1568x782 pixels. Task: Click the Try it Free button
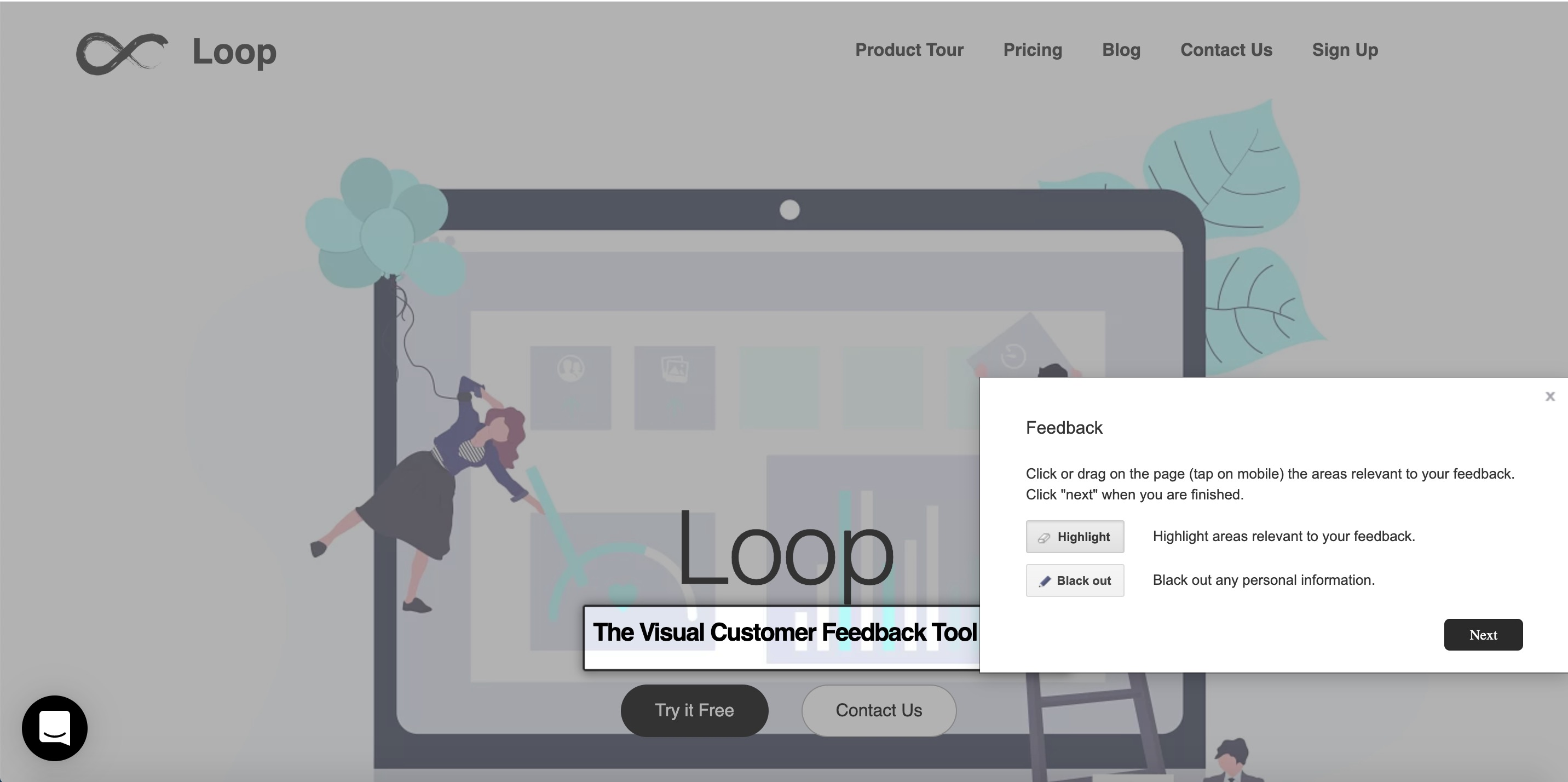pos(695,710)
